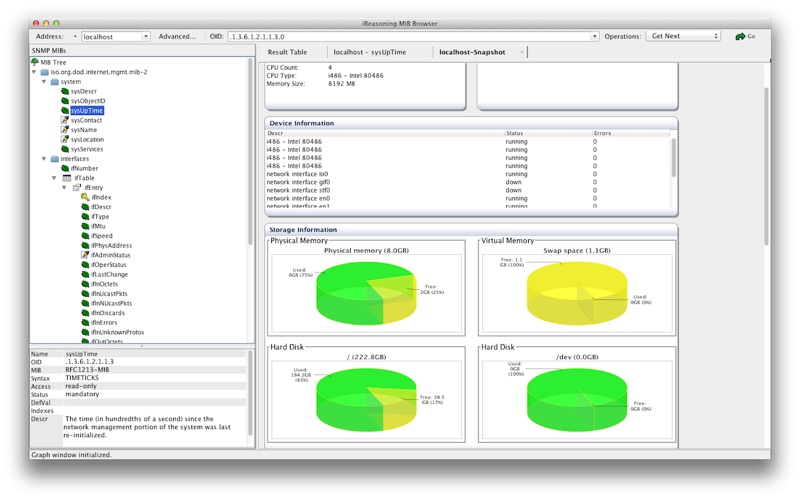The width and height of the screenshot is (800, 500).
Task: Collapse the system folder triangle
Action: click(44, 82)
